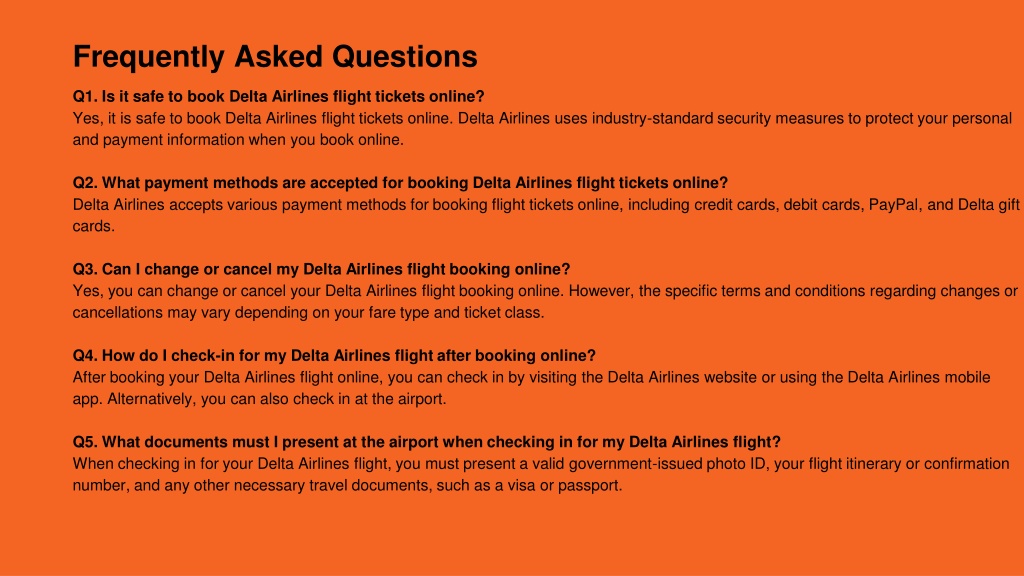This screenshot has width=1024, height=576.
Task: Click the answer line about fare type
Action: [x=308, y=313]
